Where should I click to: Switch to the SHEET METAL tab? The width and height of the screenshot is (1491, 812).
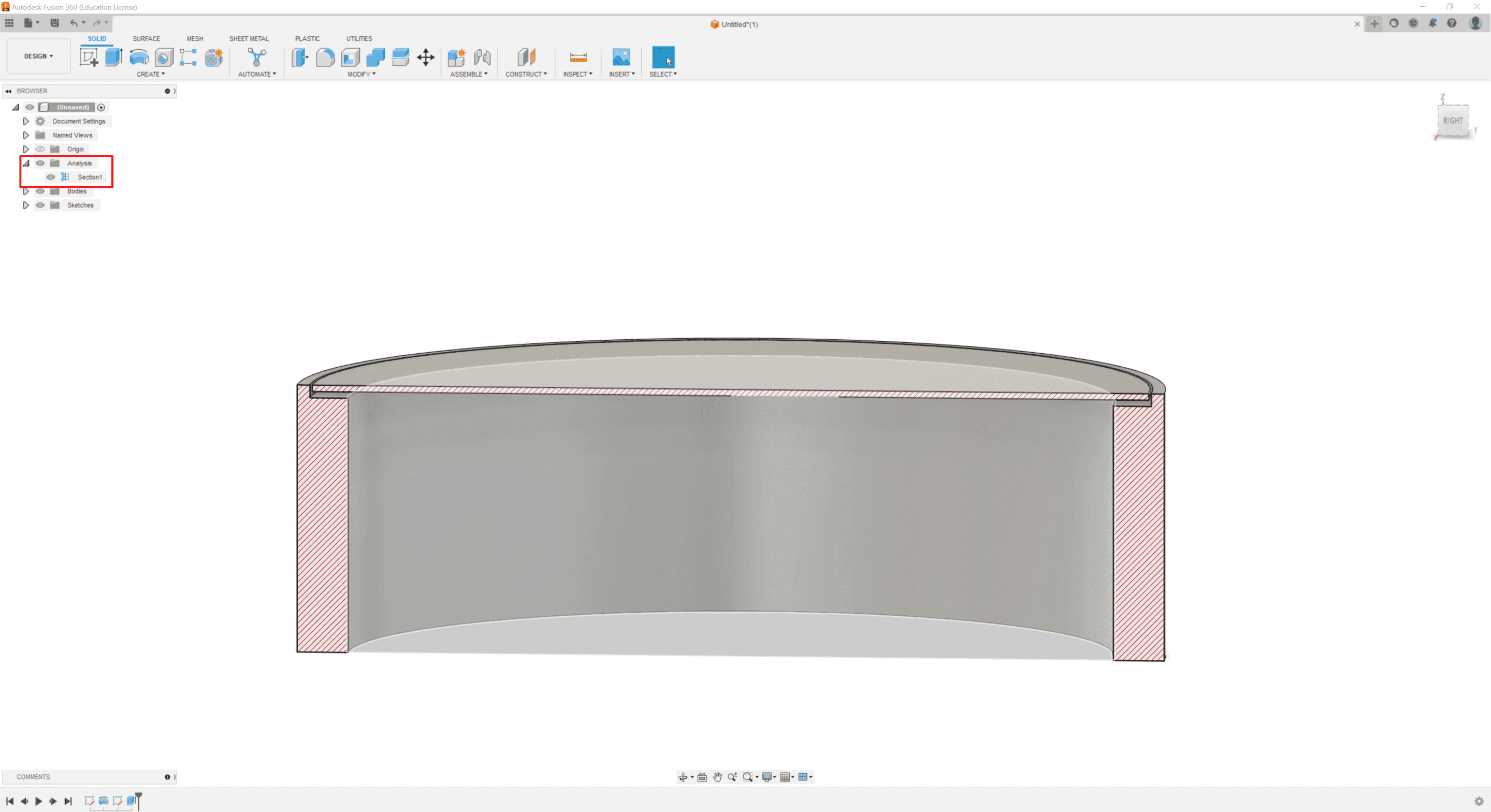click(x=249, y=39)
